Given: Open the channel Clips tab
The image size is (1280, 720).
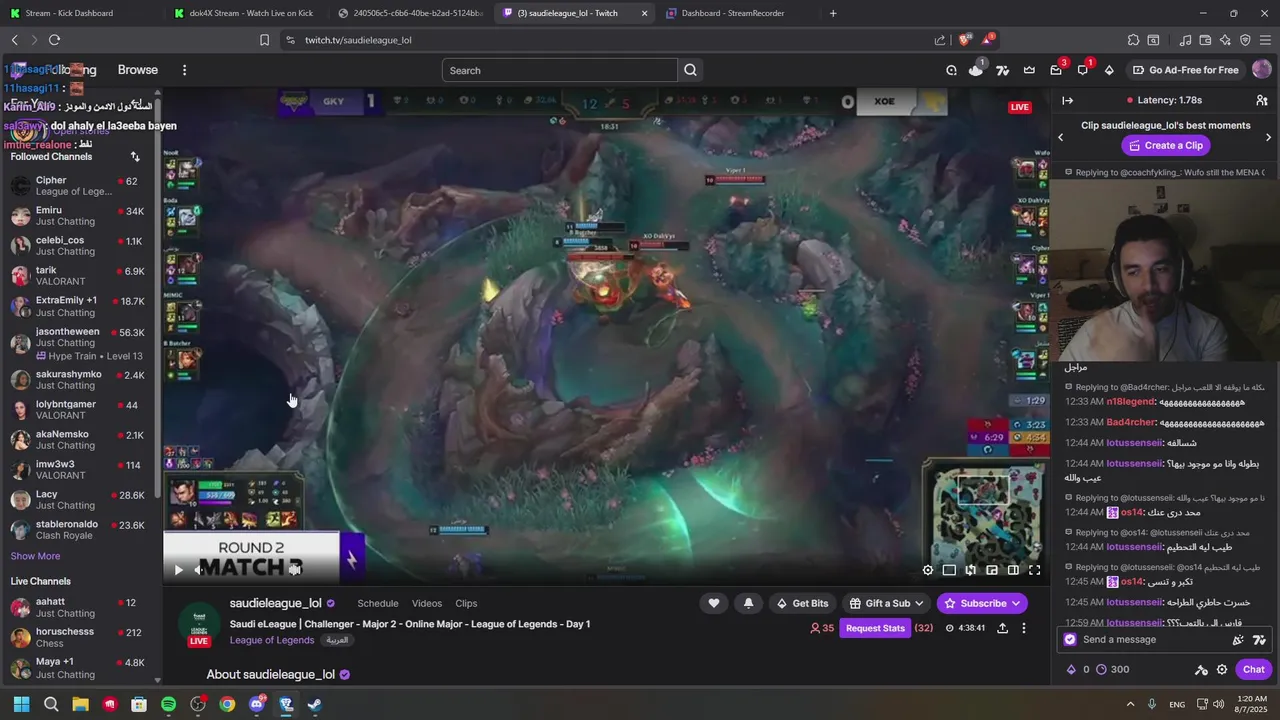Looking at the screenshot, I should 466,603.
